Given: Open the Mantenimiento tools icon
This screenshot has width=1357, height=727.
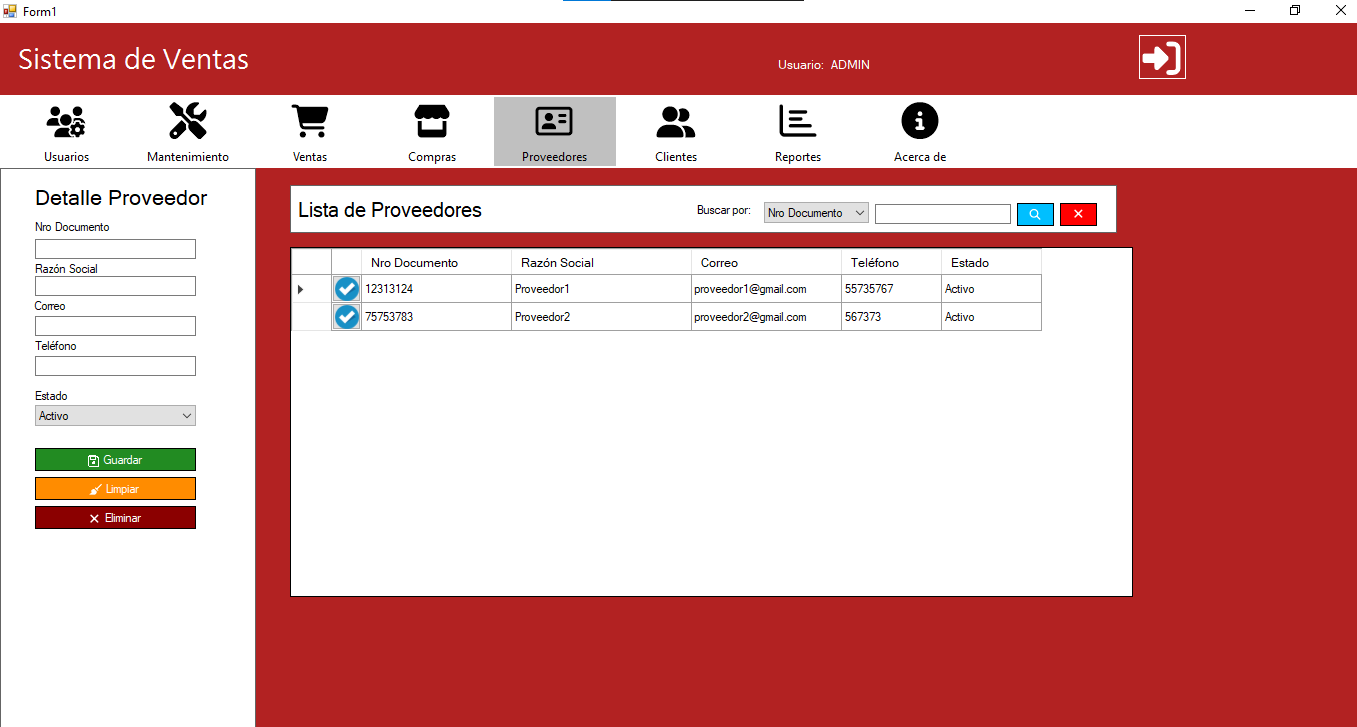Looking at the screenshot, I should point(188,122).
